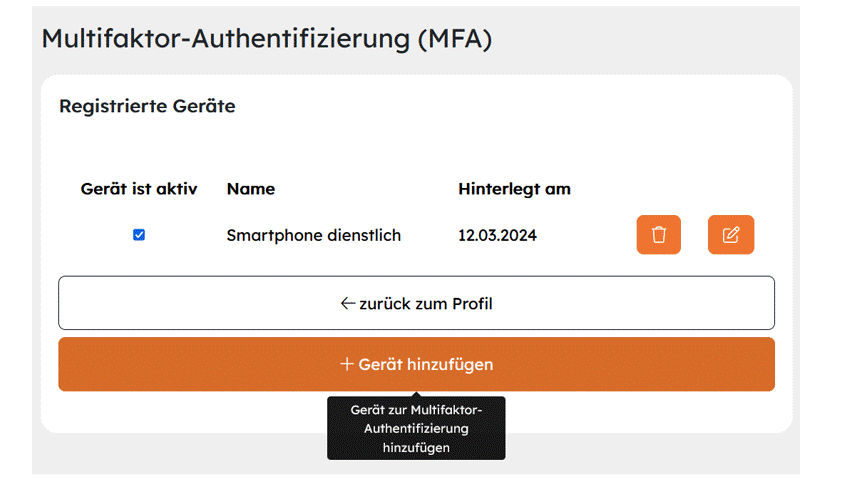853x480 pixels.
Task: Click the left arrow icon before zurück zum Profil
Action: [x=348, y=303]
